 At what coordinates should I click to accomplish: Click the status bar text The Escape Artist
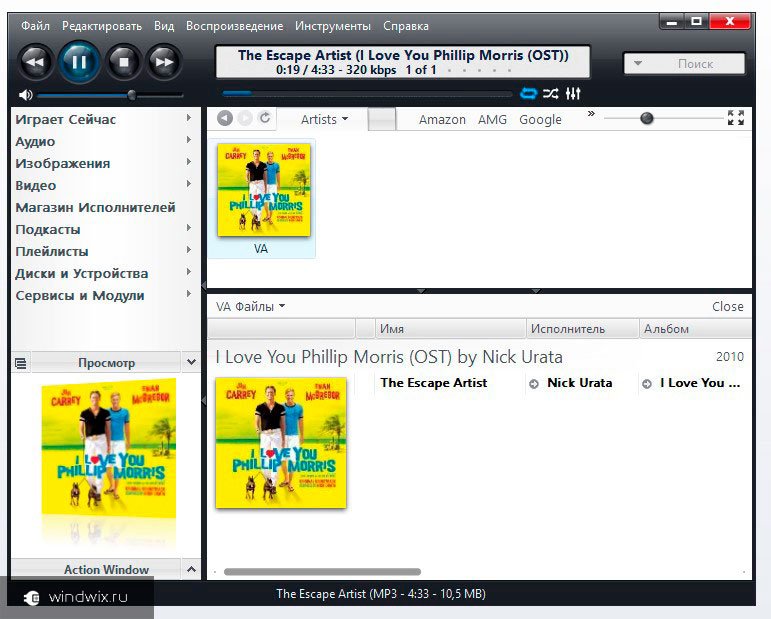[x=381, y=594]
